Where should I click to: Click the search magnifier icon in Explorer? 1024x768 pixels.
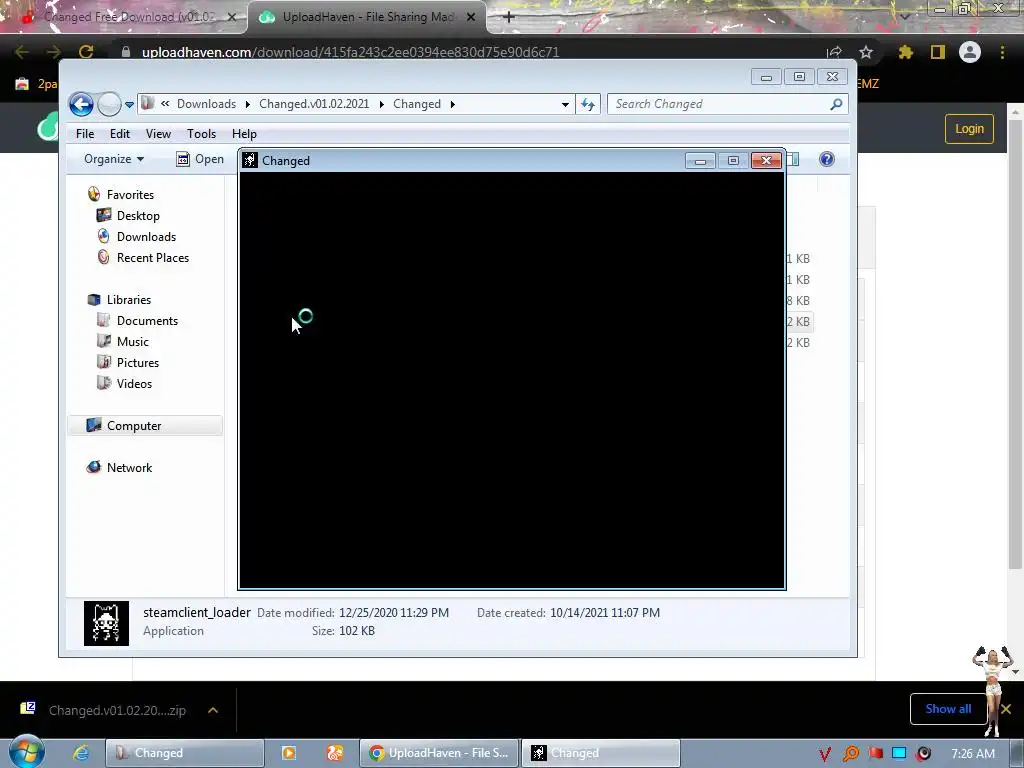[836, 104]
